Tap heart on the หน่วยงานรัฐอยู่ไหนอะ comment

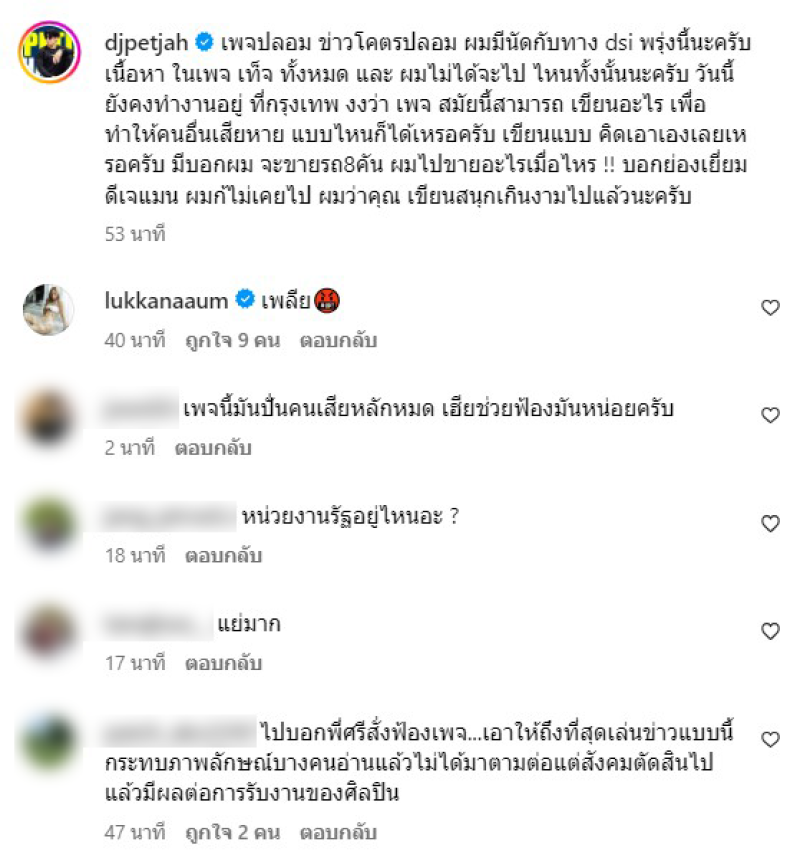pyautogui.click(x=770, y=524)
